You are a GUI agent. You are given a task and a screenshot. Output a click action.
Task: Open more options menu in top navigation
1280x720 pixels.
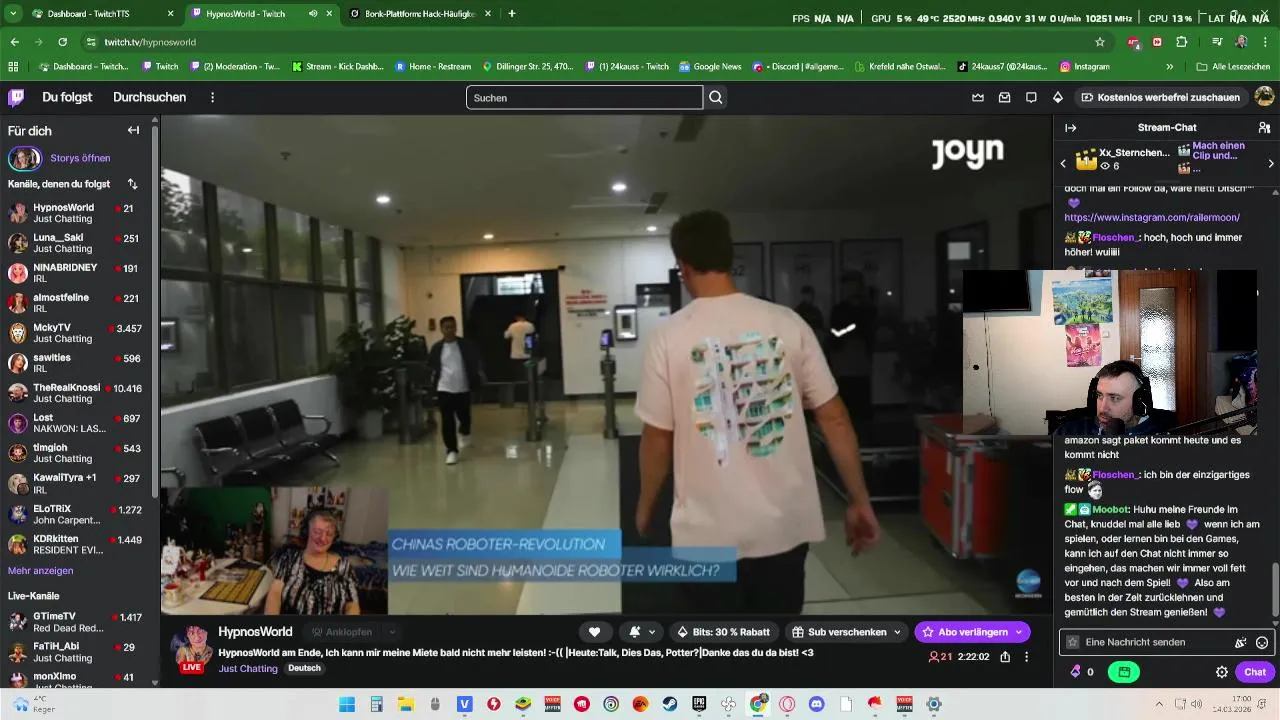pos(212,97)
